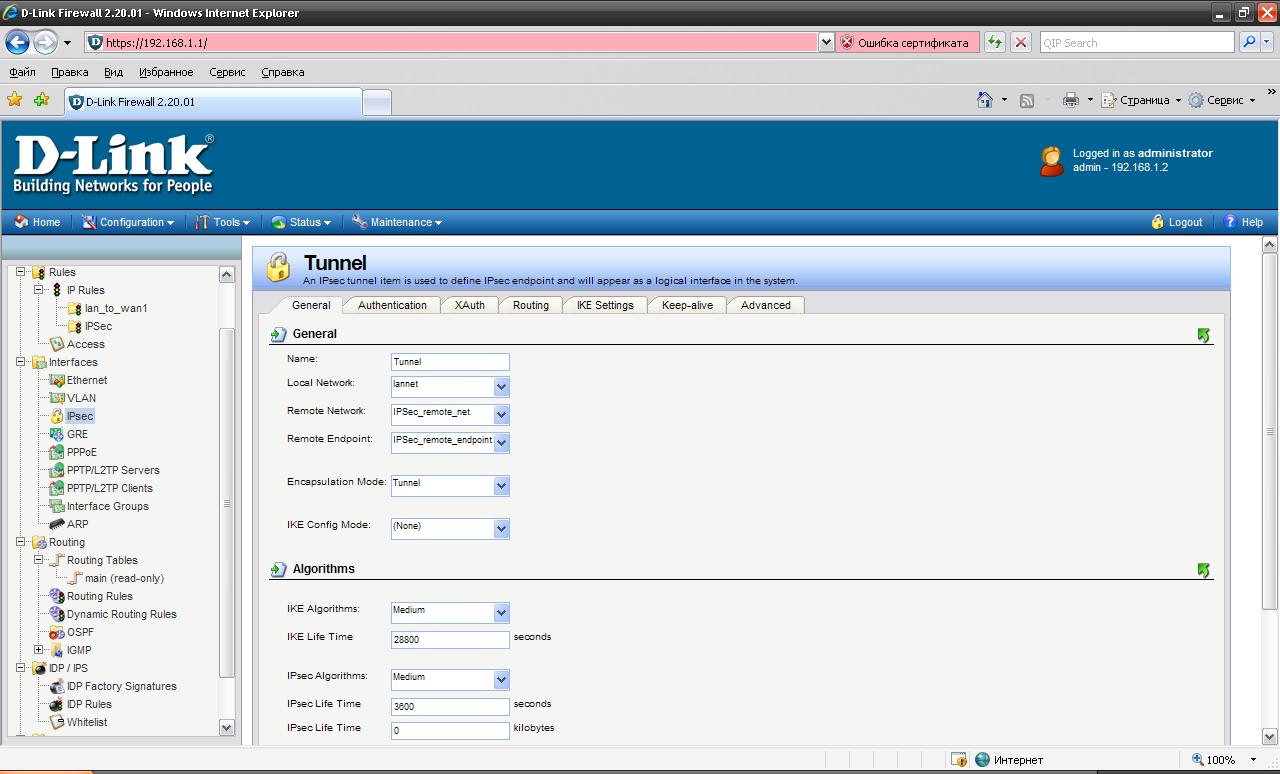
Task: Click the IPsec Life Time seconds field
Action: 450,706
